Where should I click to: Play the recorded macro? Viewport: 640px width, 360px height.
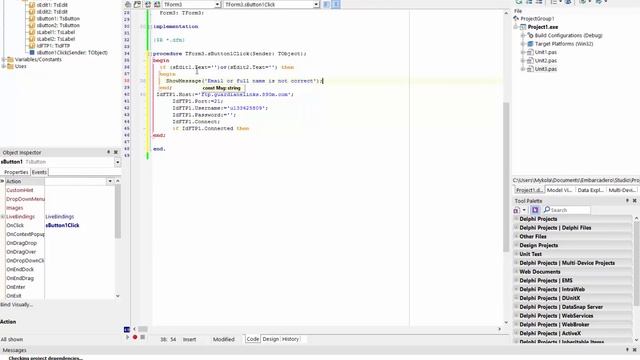click(127, 337)
